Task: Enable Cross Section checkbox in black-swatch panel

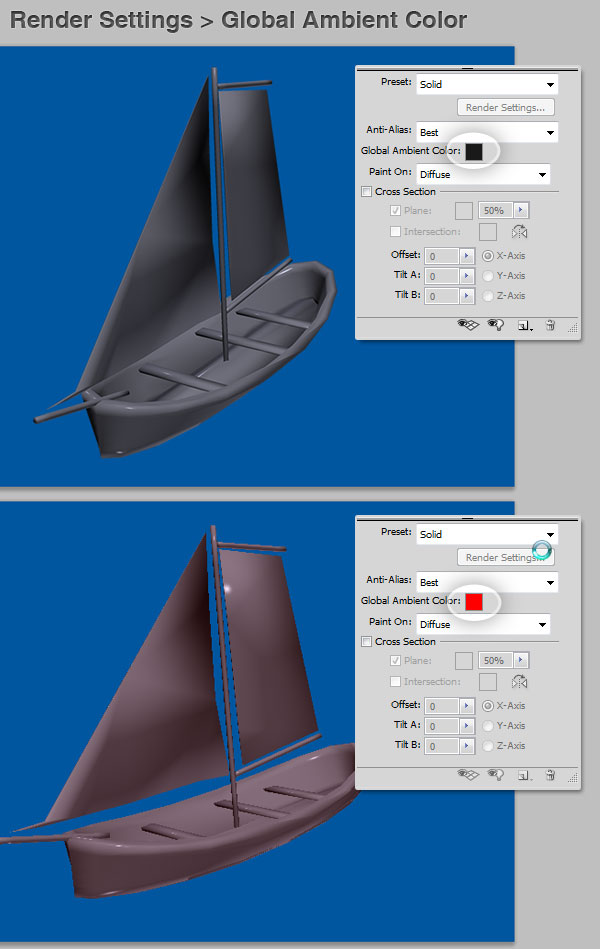Action: [366, 191]
